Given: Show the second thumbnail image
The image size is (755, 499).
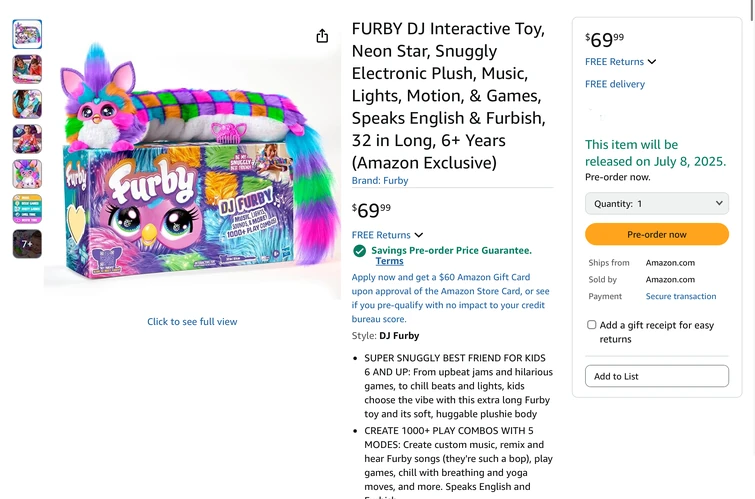Looking at the screenshot, I should 27,69.
